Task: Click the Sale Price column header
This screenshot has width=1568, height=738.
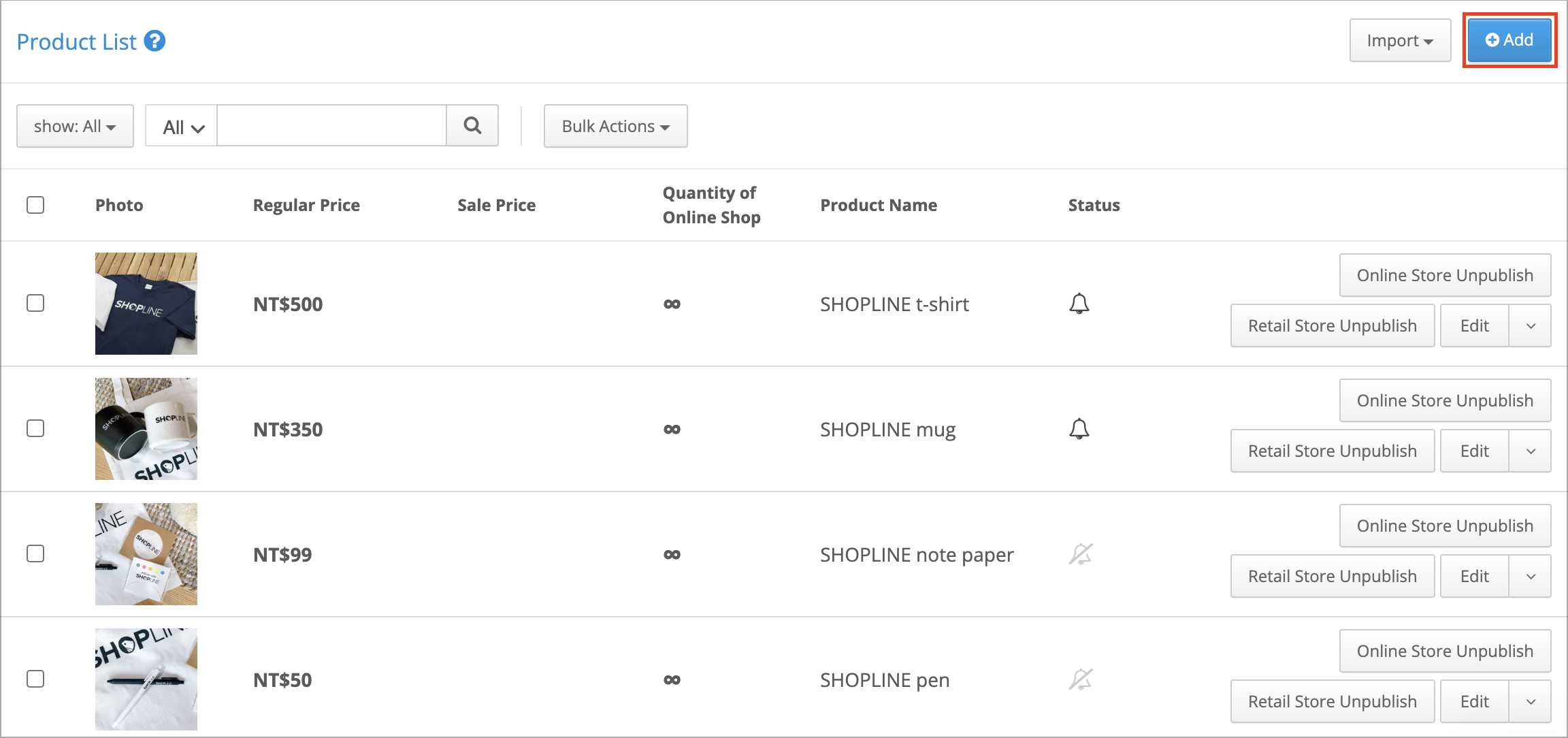Action: pyautogui.click(x=496, y=205)
